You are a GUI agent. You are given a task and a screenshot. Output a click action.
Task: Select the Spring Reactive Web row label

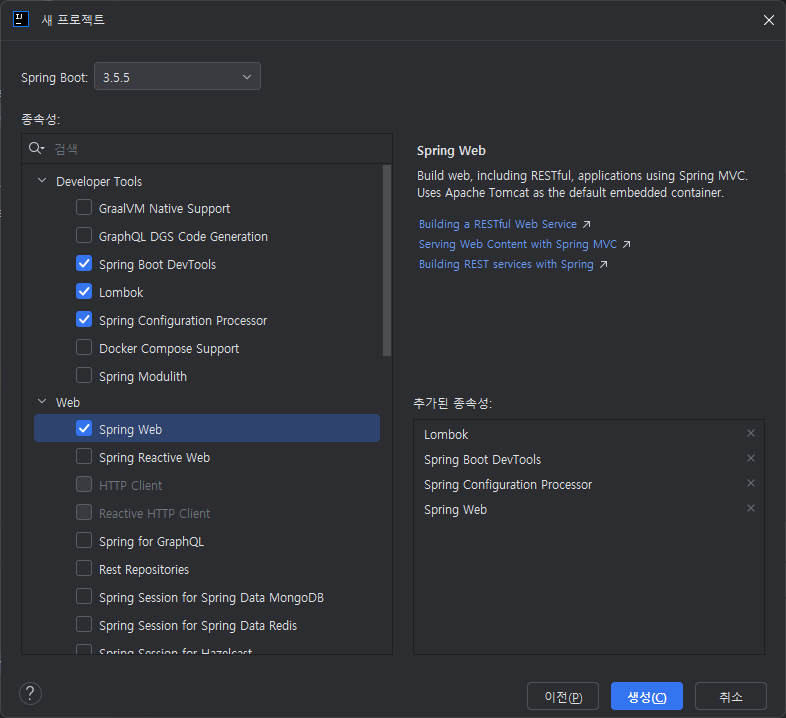(154, 458)
